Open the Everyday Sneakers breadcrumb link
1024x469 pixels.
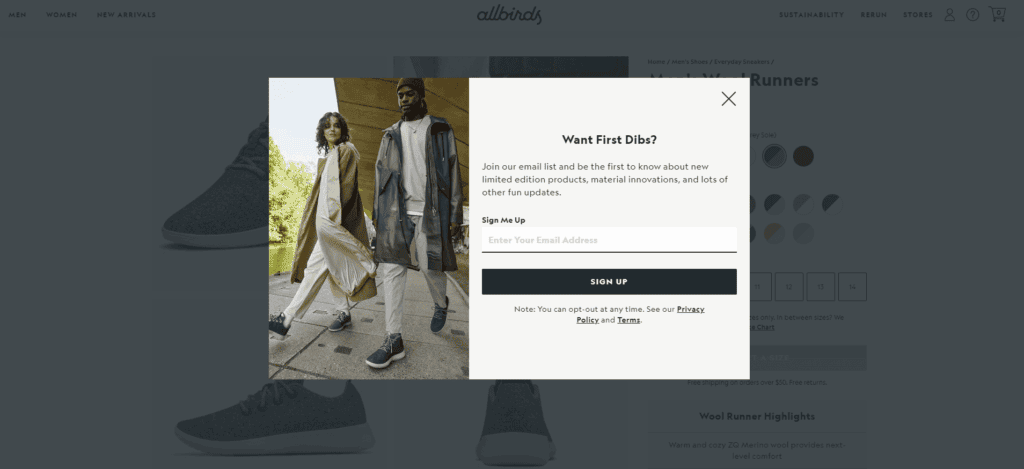click(x=742, y=62)
